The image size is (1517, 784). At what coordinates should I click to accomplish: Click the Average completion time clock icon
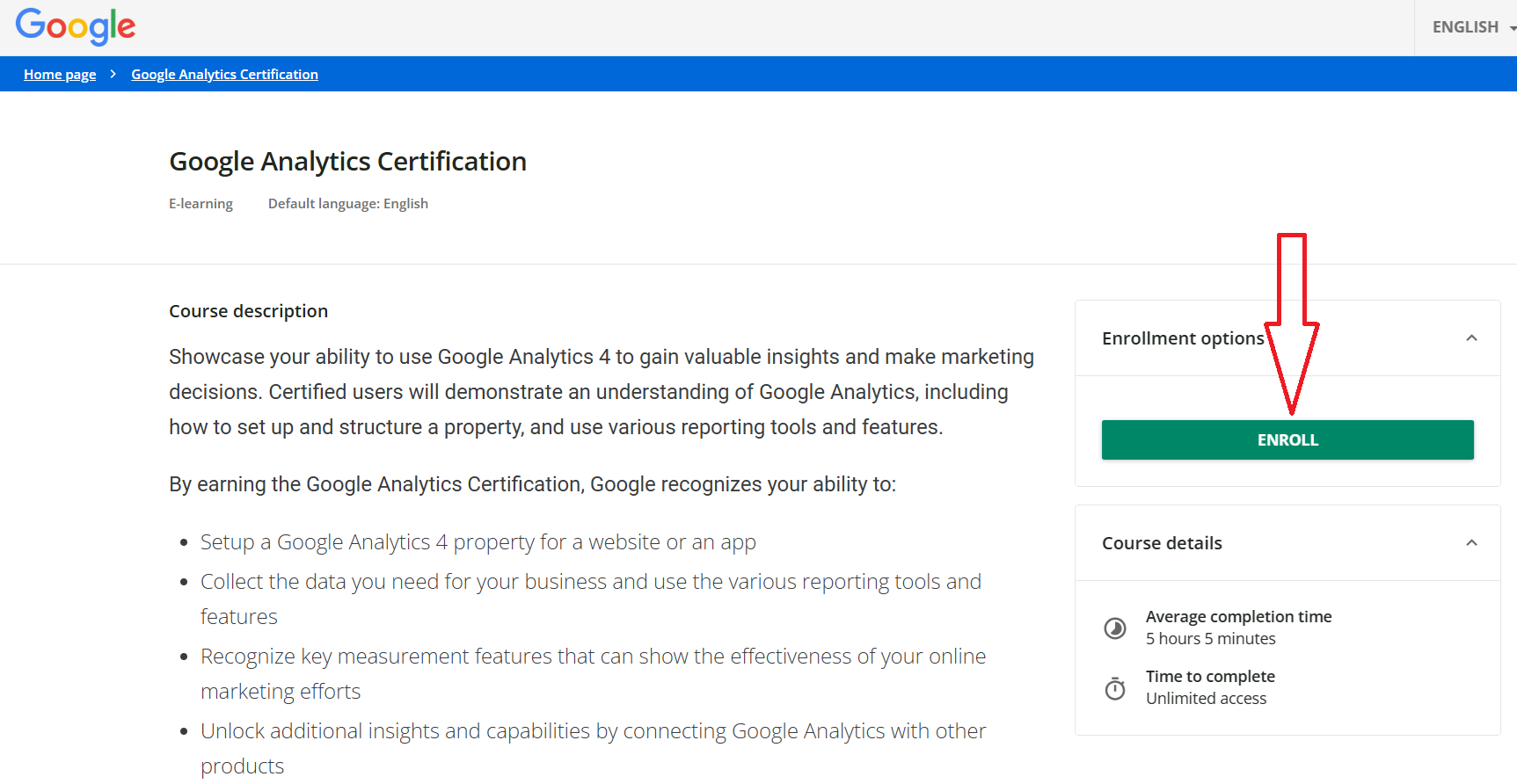pos(1115,628)
